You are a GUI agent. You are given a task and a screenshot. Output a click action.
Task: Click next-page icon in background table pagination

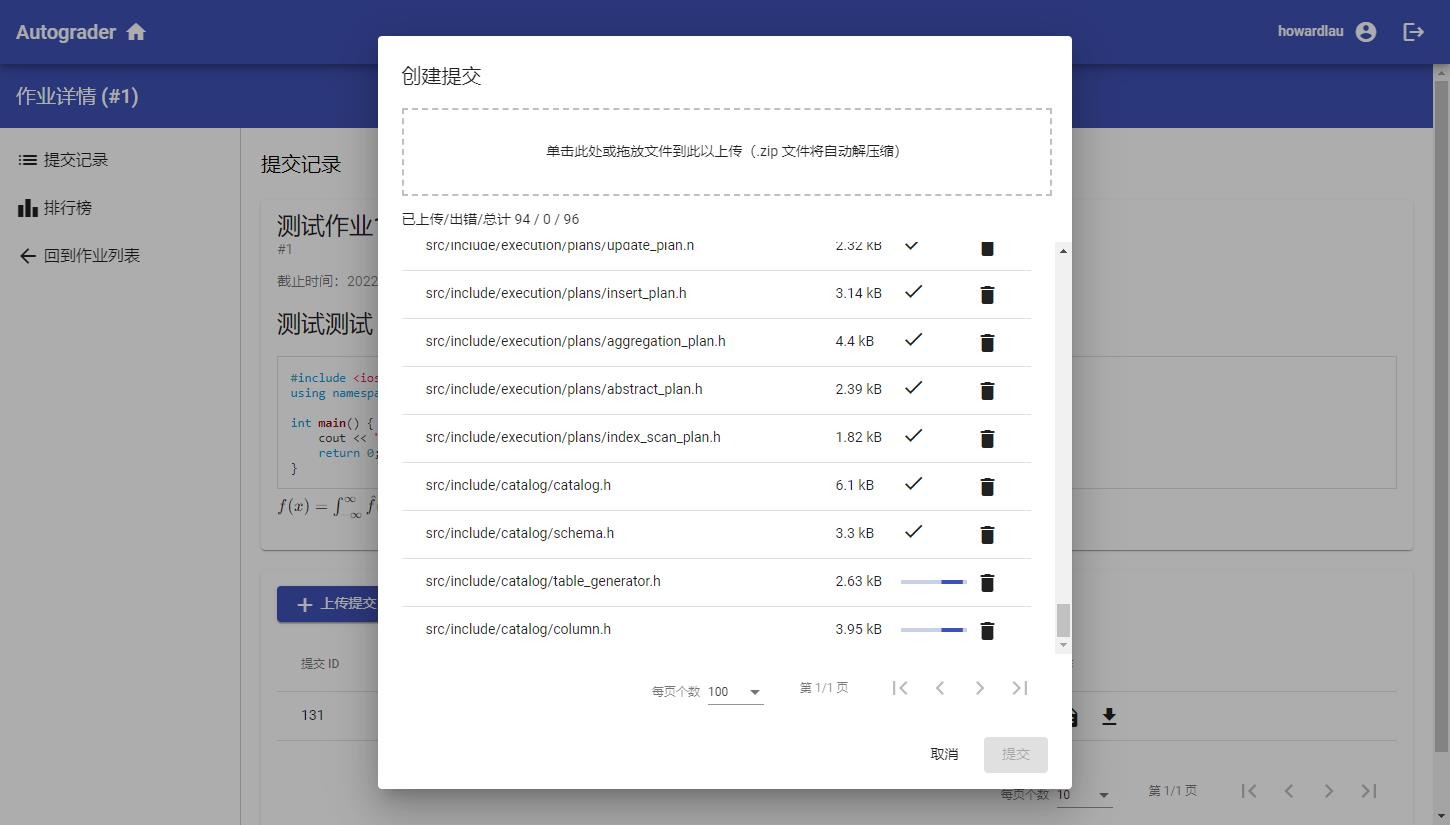click(x=1329, y=791)
